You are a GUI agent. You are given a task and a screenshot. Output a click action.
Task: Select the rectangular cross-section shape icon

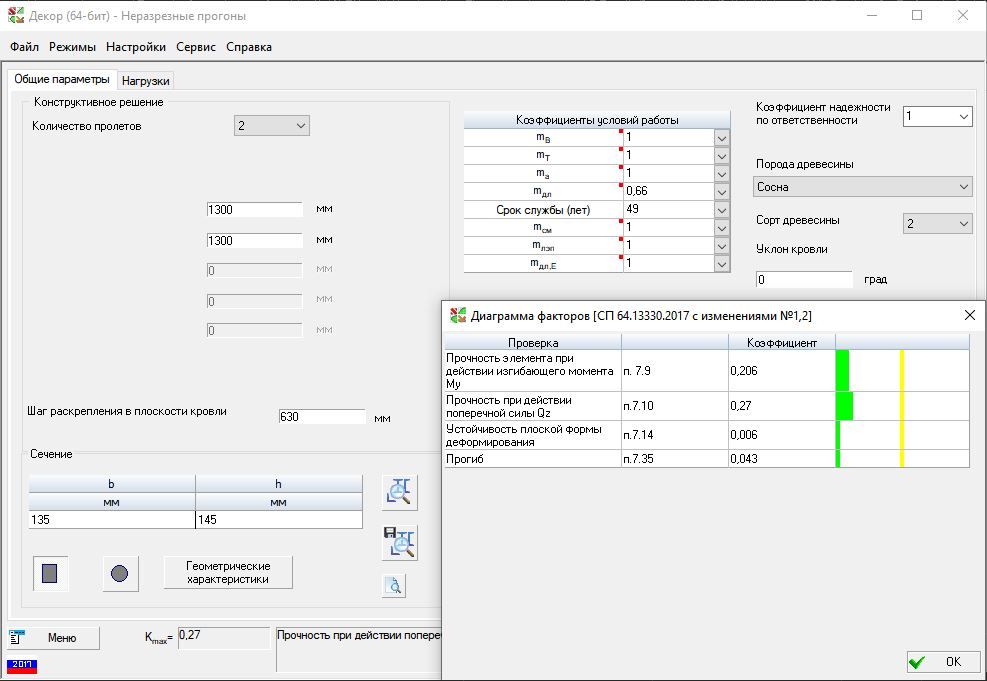[x=50, y=573]
